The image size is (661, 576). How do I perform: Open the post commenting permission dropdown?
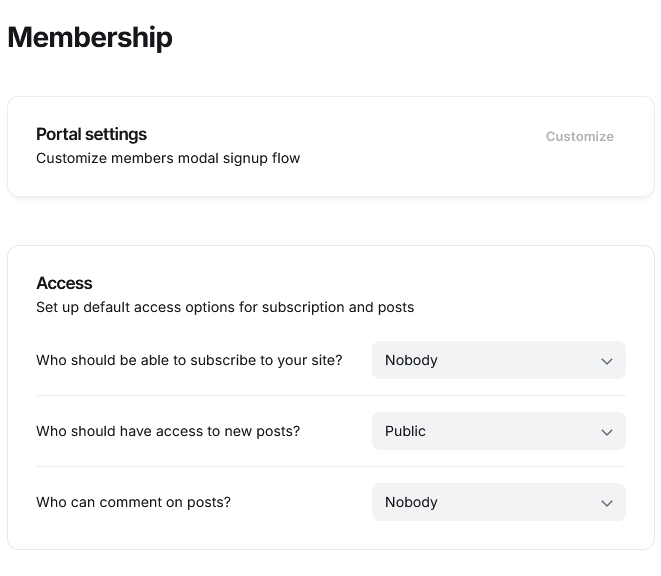499,502
